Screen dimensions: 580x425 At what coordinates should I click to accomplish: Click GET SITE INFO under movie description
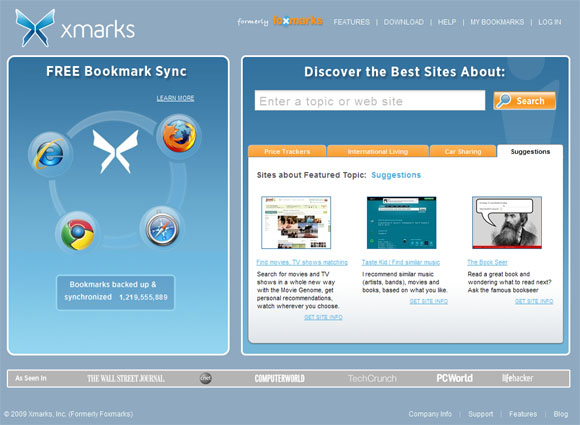(x=323, y=317)
